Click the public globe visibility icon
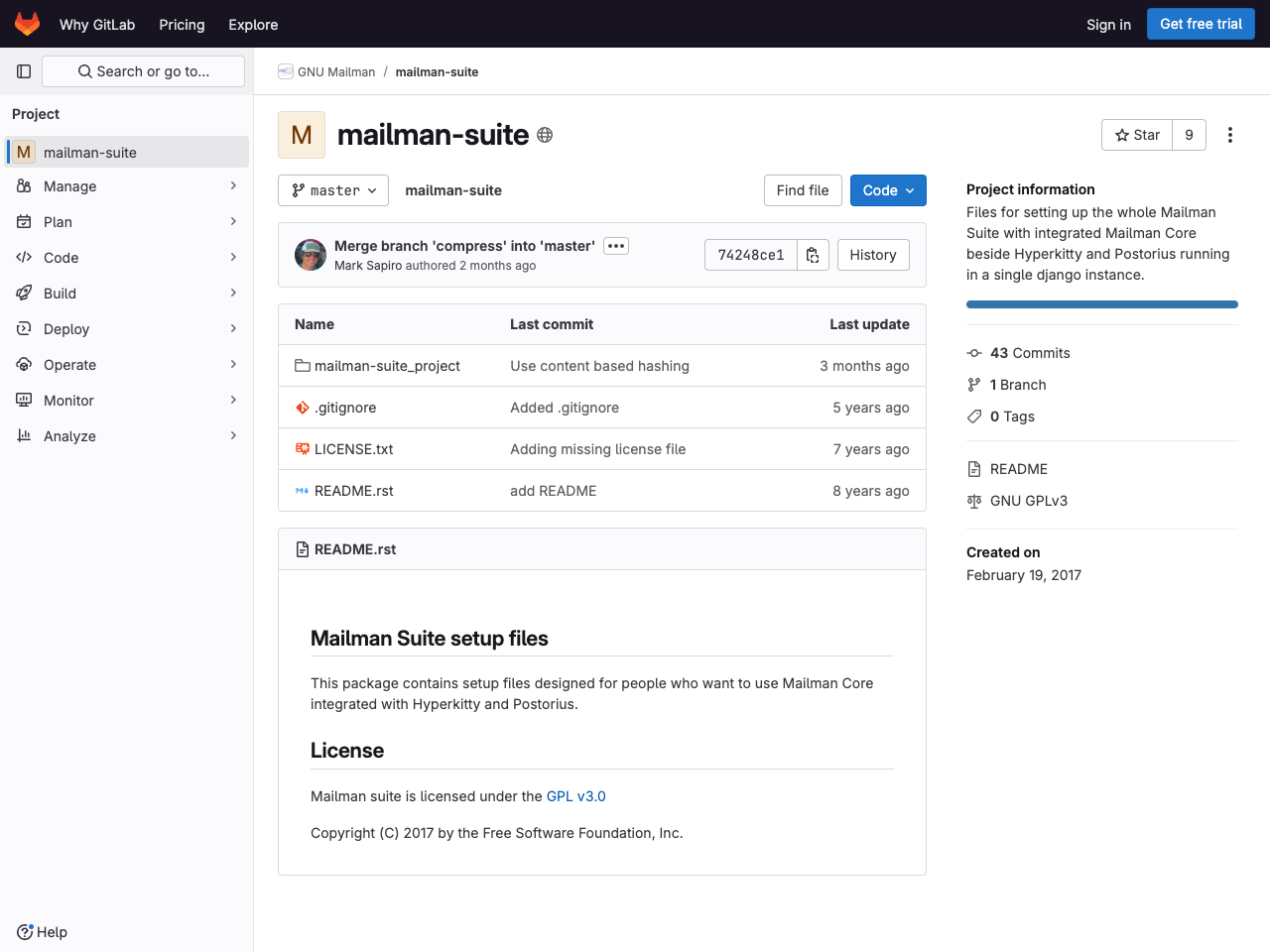Screen dimensions: 1270x952 [545, 135]
